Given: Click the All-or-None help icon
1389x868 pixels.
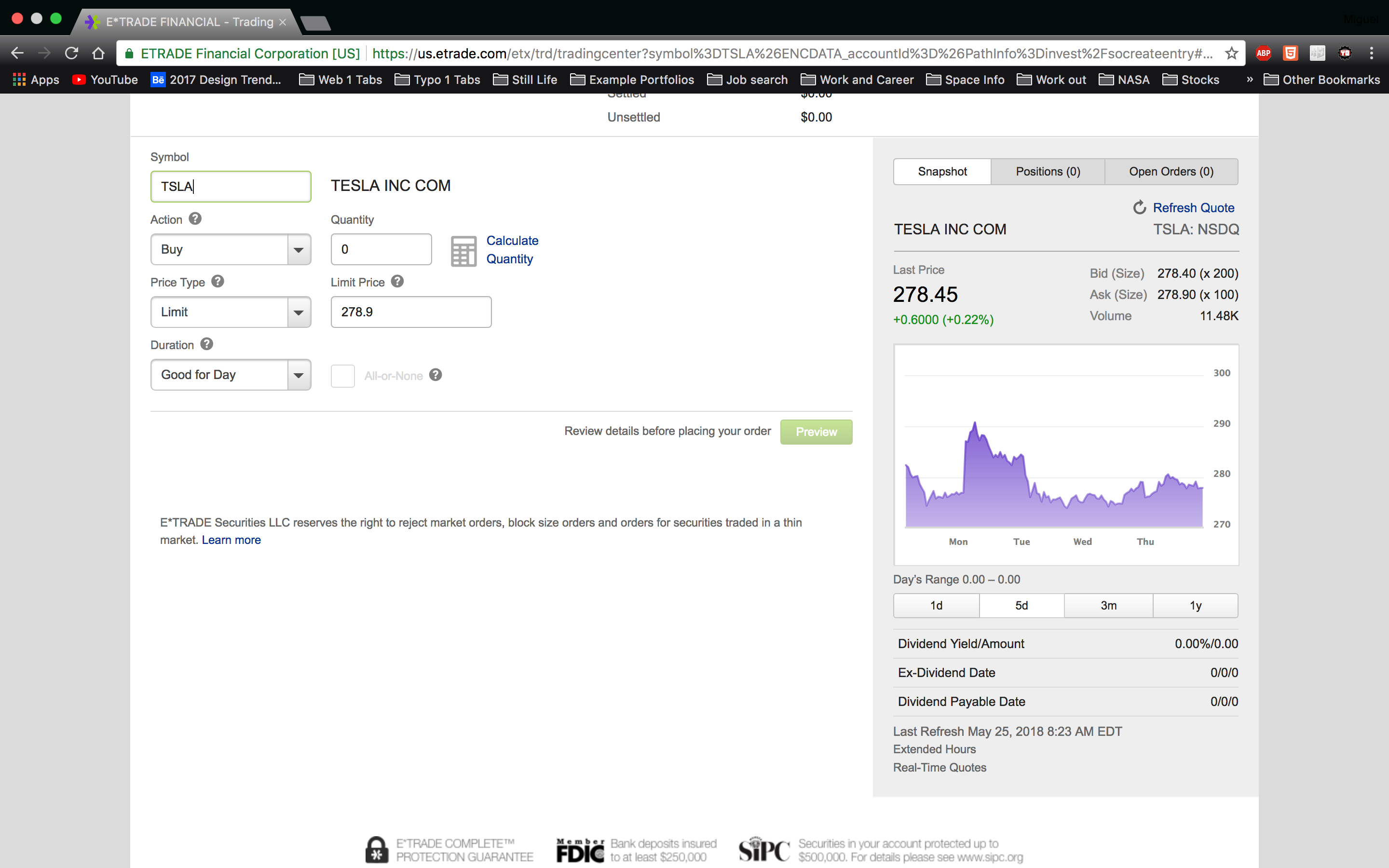Looking at the screenshot, I should [436, 375].
